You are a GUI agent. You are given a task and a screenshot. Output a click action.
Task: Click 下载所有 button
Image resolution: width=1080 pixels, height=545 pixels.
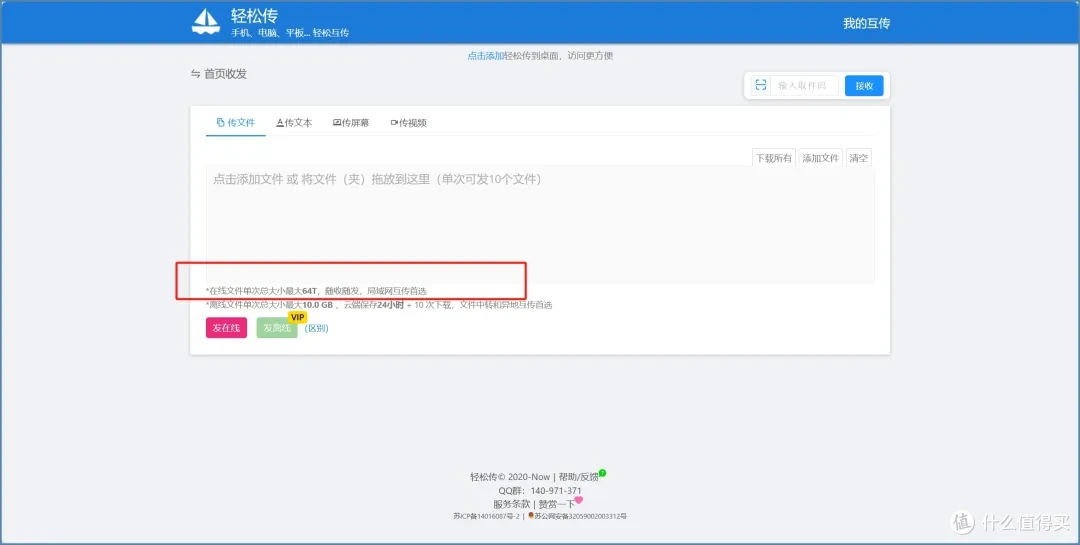coord(773,158)
